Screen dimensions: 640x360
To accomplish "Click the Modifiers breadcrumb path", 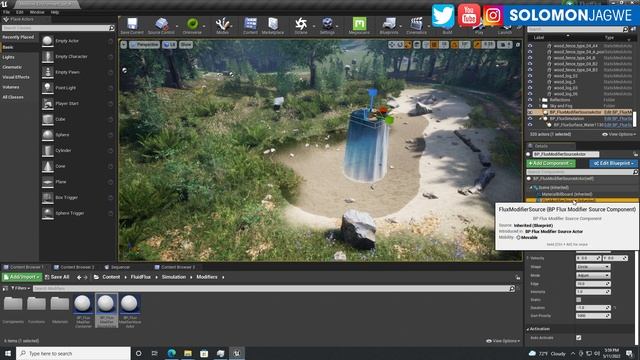I will click(207, 277).
